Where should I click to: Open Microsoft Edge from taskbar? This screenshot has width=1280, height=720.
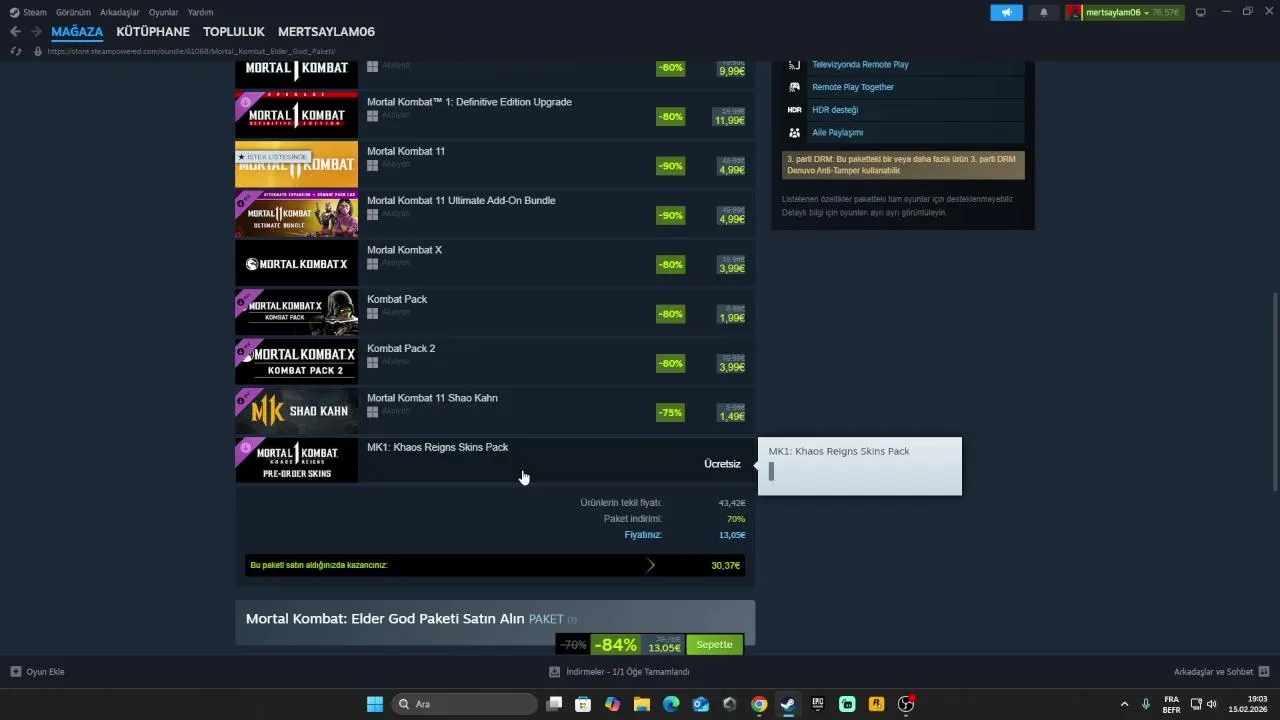(x=671, y=704)
